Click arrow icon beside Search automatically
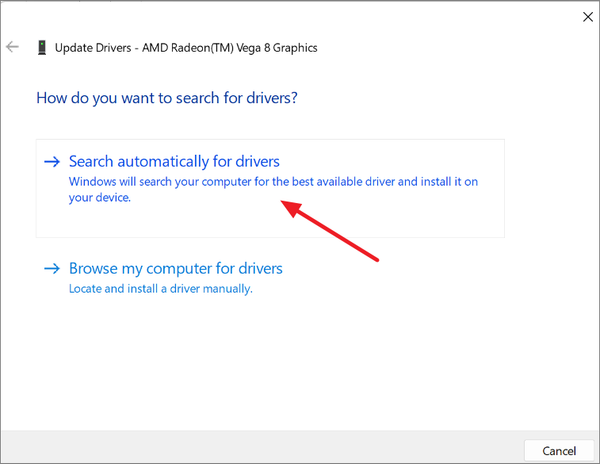The height and width of the screenshot is (464, 600). [x=52, y=162]
